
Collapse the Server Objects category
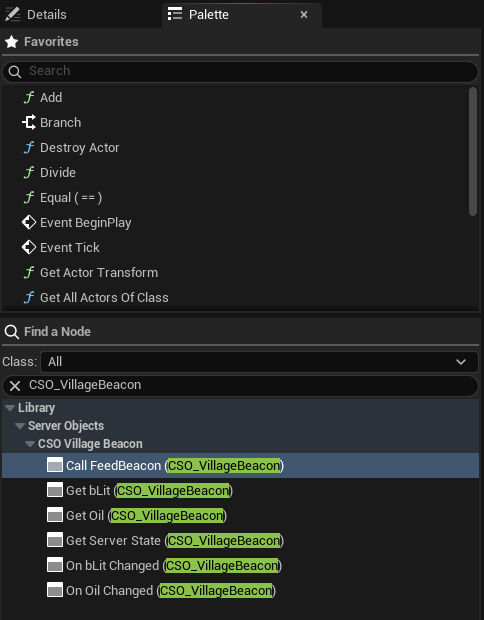coord(20,426)
